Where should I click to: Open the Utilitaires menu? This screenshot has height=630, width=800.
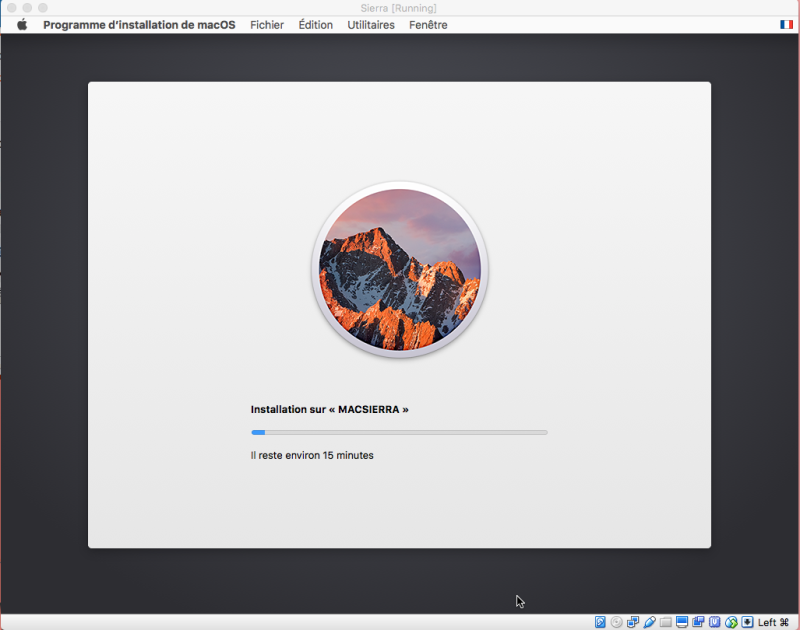pos(371,24)
